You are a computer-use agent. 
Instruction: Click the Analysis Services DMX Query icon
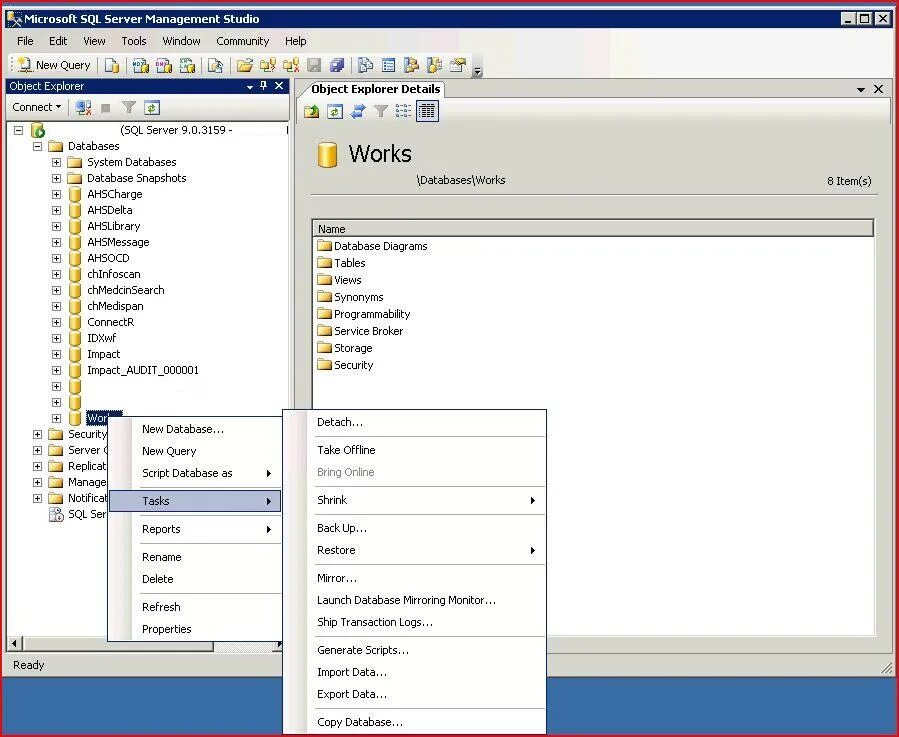click(x=164, y=65)
